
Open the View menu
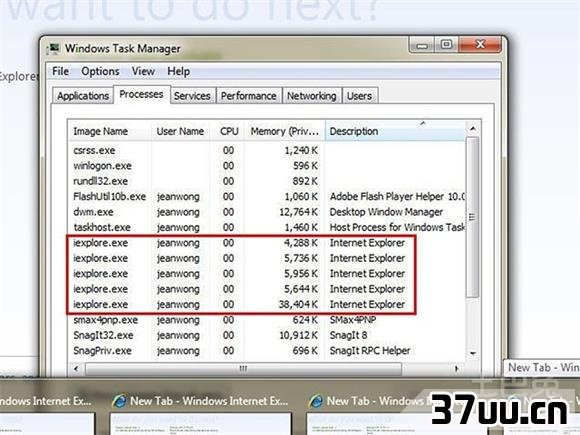pyautogui.click(x=143, y=71)
